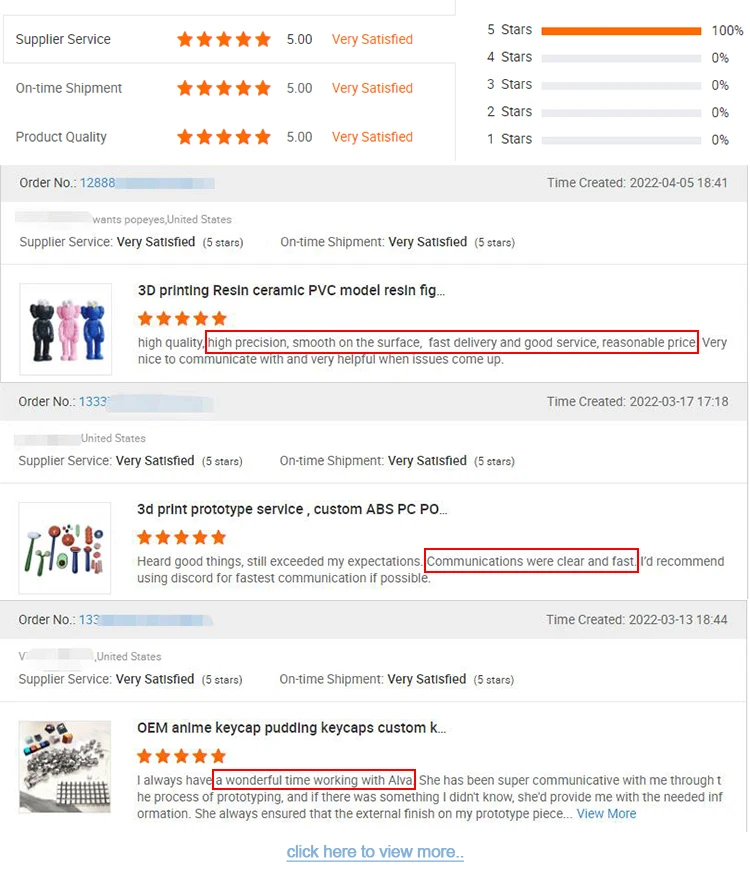Click the Product Quality star rating
750x870 pixels.
[224, 137]
